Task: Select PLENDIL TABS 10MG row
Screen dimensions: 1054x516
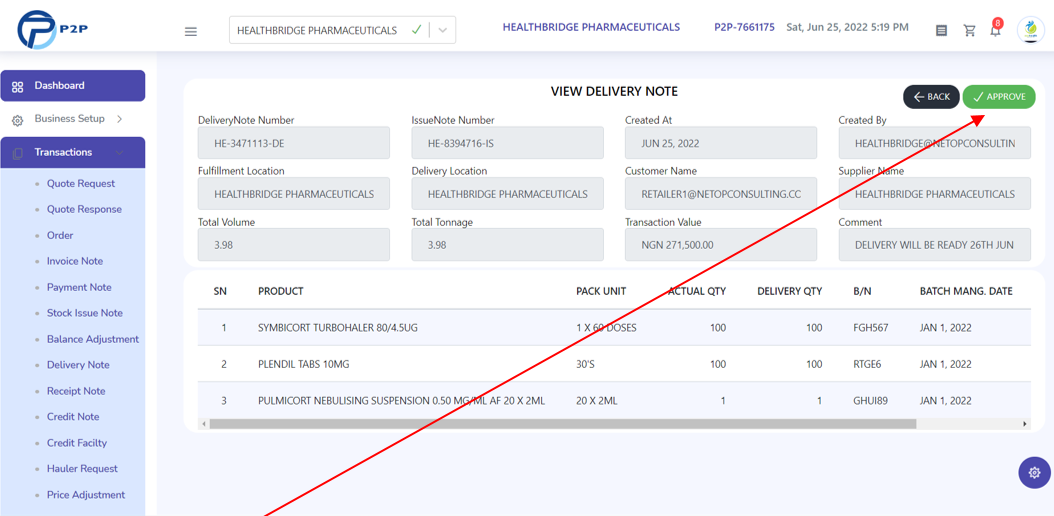Action: 614,364
